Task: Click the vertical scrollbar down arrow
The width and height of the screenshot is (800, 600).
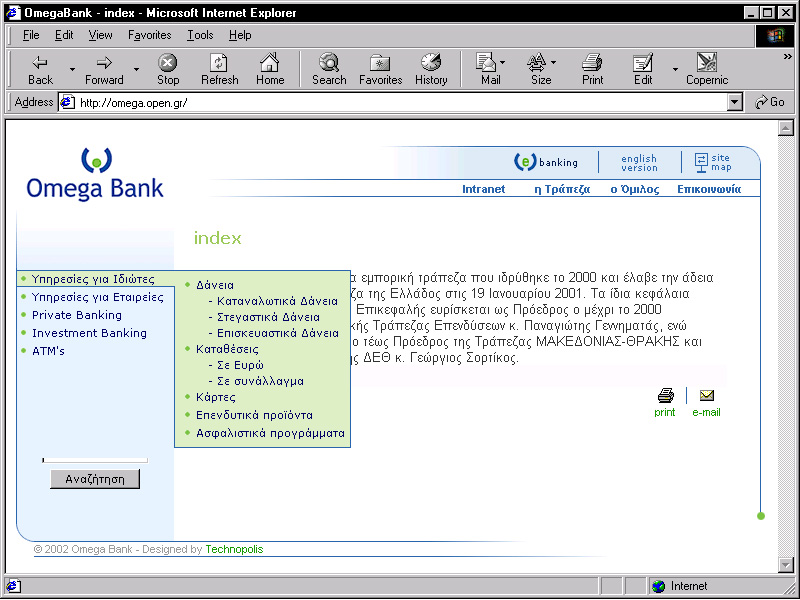Action: pyautogui.click(x=786, y=564)
